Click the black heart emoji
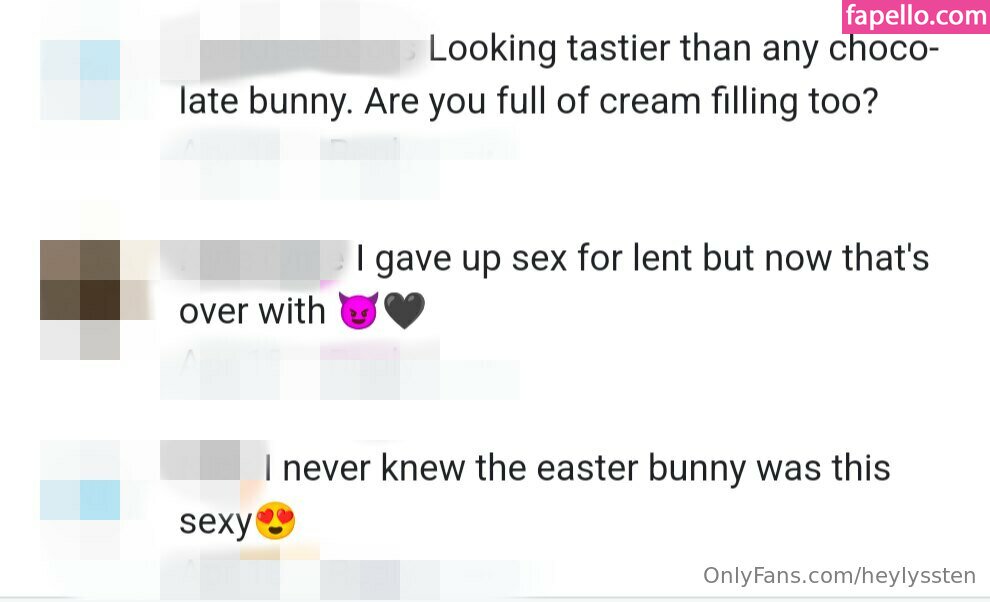This screenshot has width=990, height=602. coord(404,312)
